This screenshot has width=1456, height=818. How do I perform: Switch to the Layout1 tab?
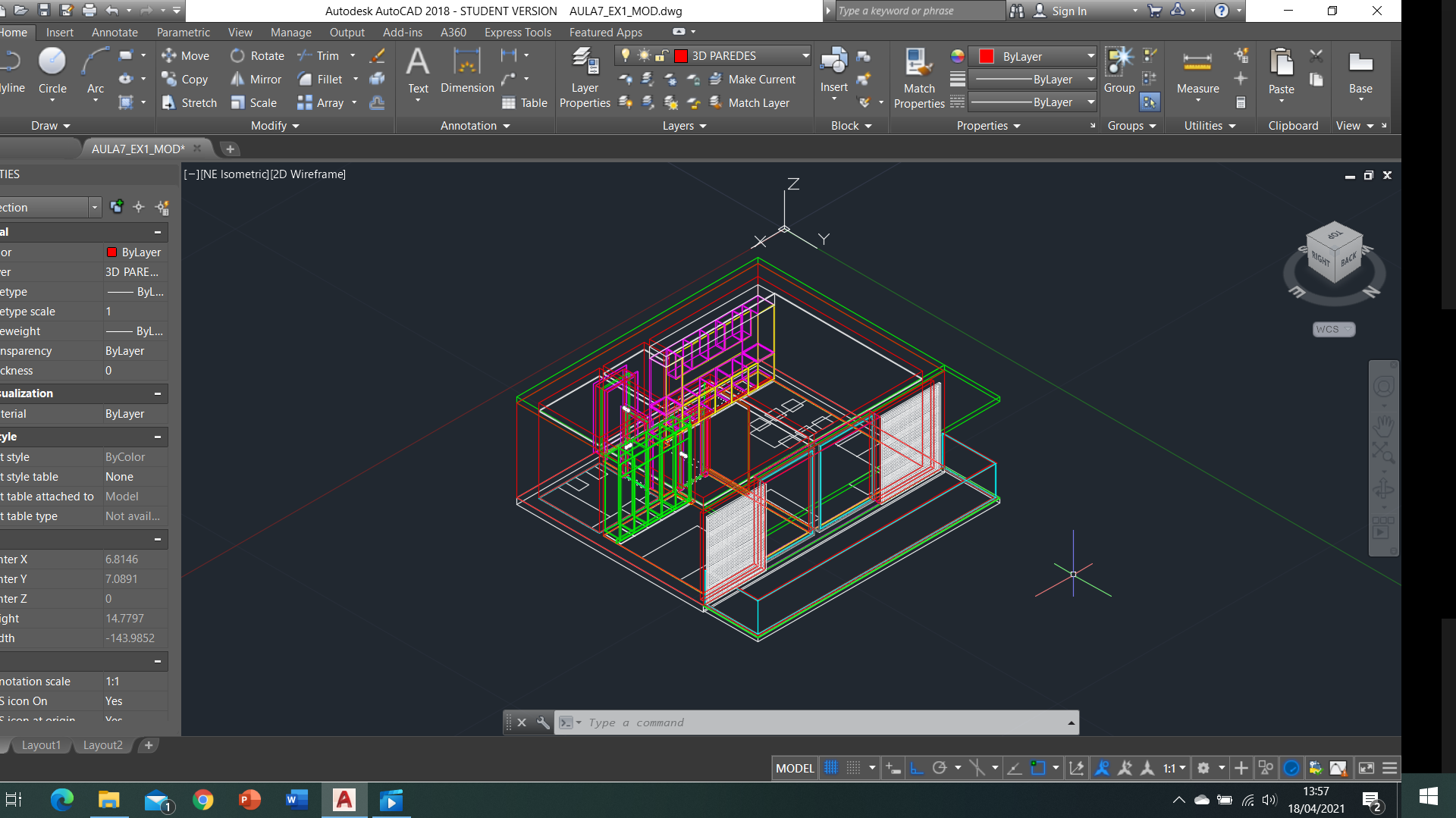click(41, 745)
